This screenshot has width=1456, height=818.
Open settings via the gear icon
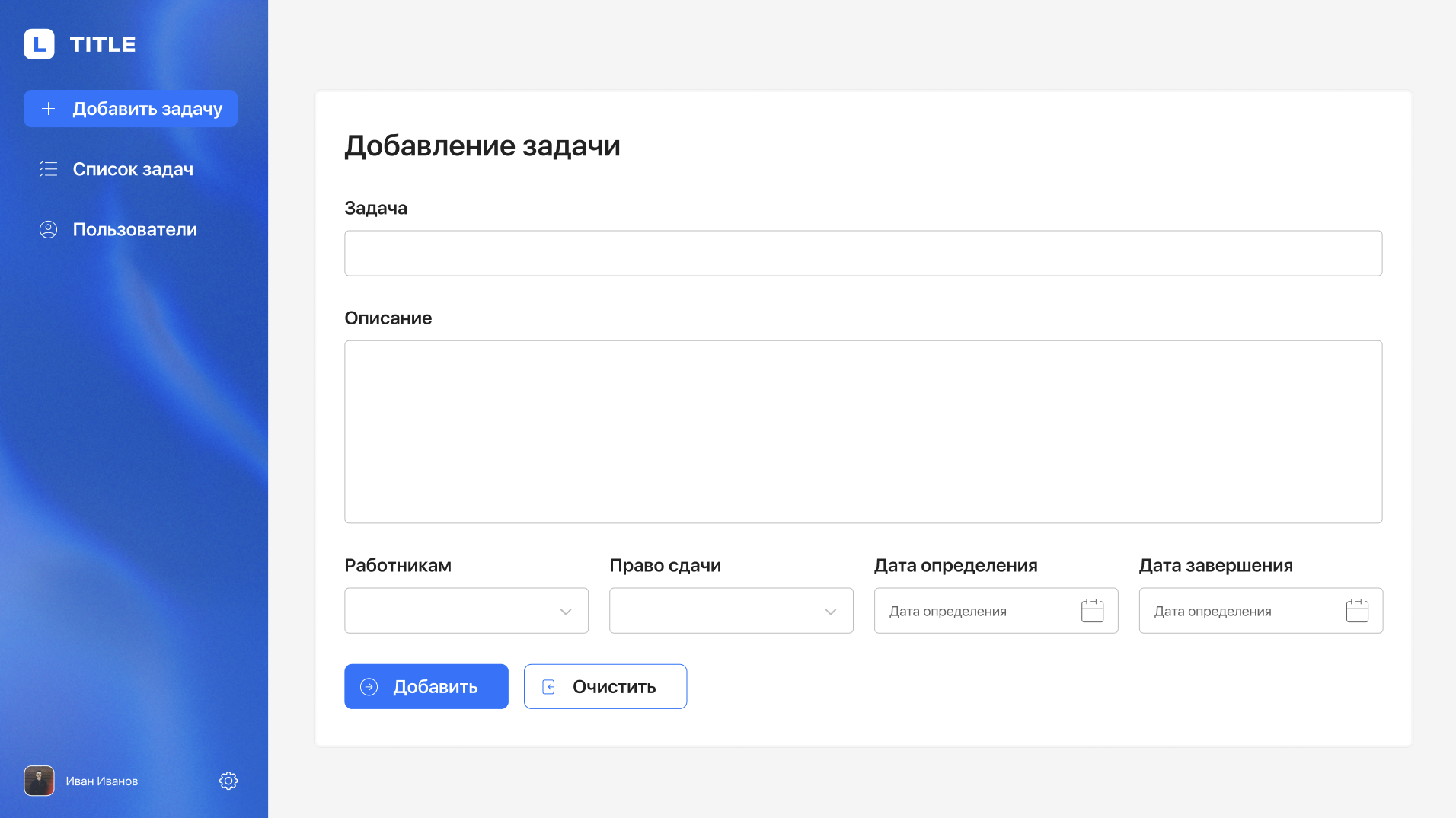pos(228,781)
